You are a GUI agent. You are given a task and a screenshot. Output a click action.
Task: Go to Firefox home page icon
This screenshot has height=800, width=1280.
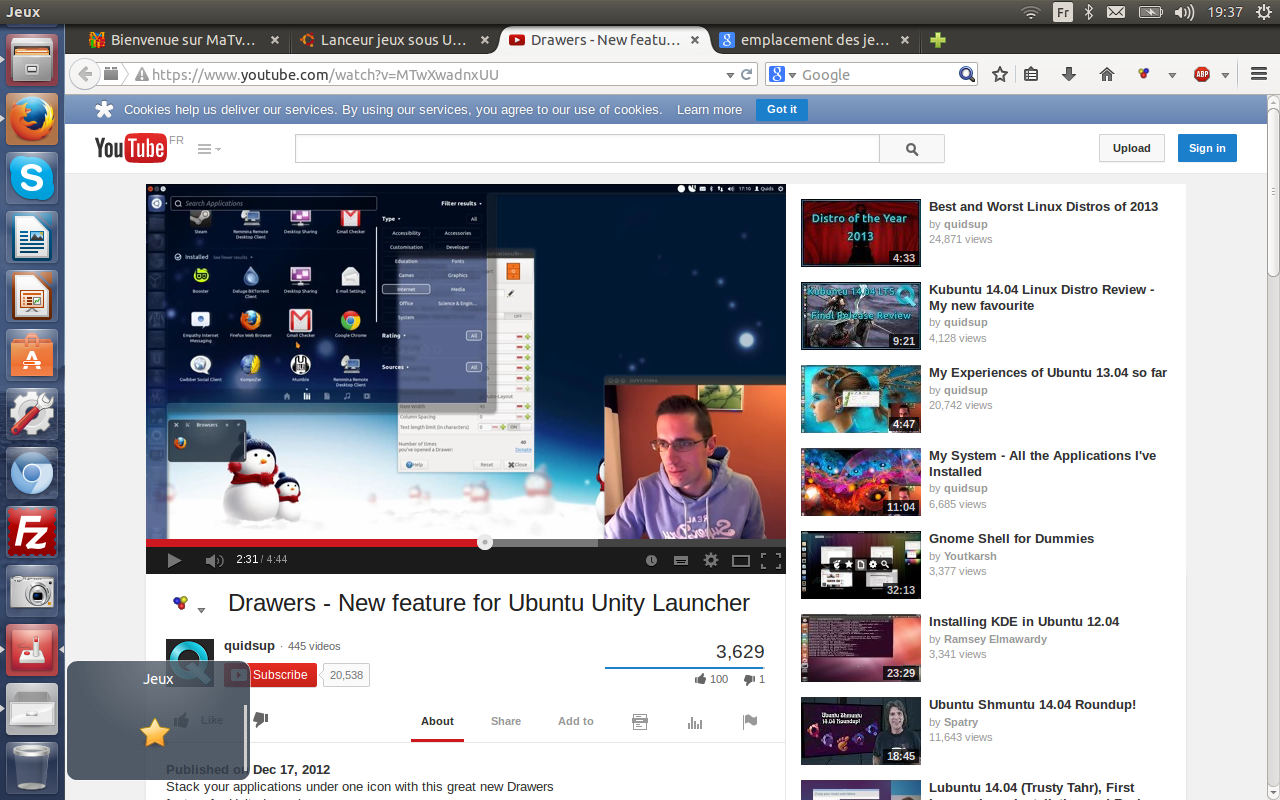pyautogui.click(x=1107, y=74)
